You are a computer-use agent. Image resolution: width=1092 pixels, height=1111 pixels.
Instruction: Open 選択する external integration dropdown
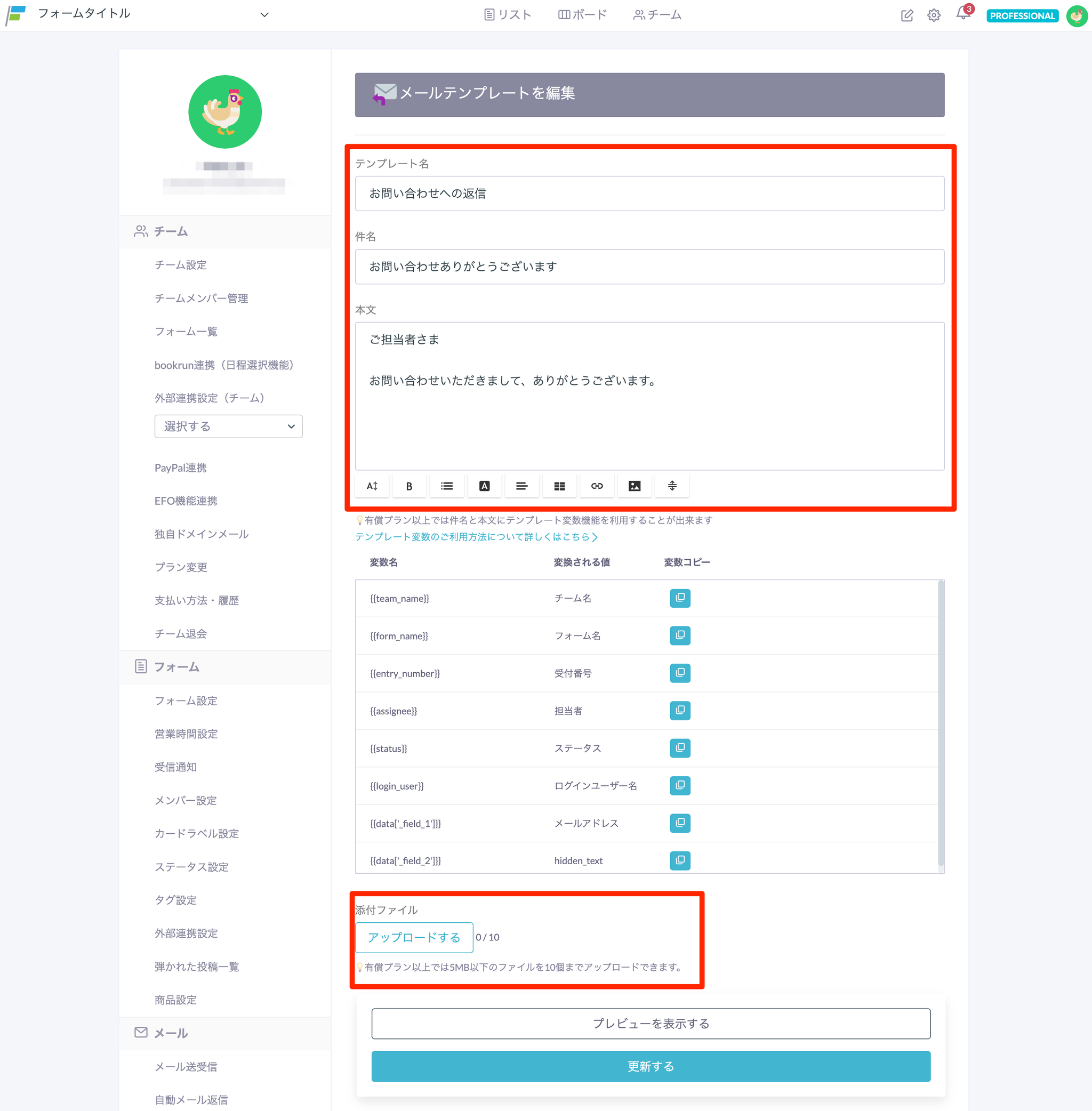pos(228,426)
